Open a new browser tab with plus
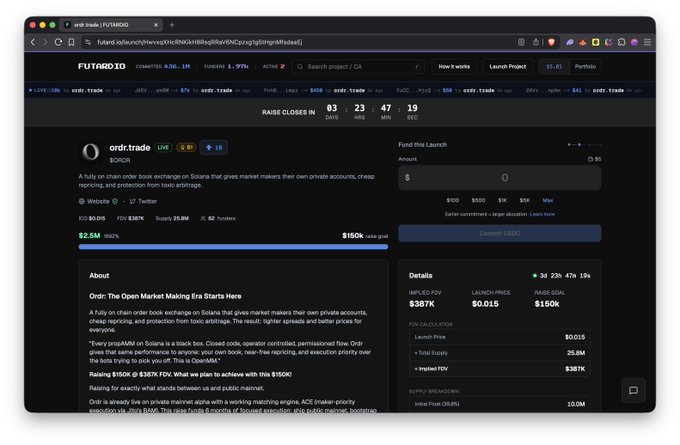The height and width of the screenshot is (445, 680). [172, 25]
